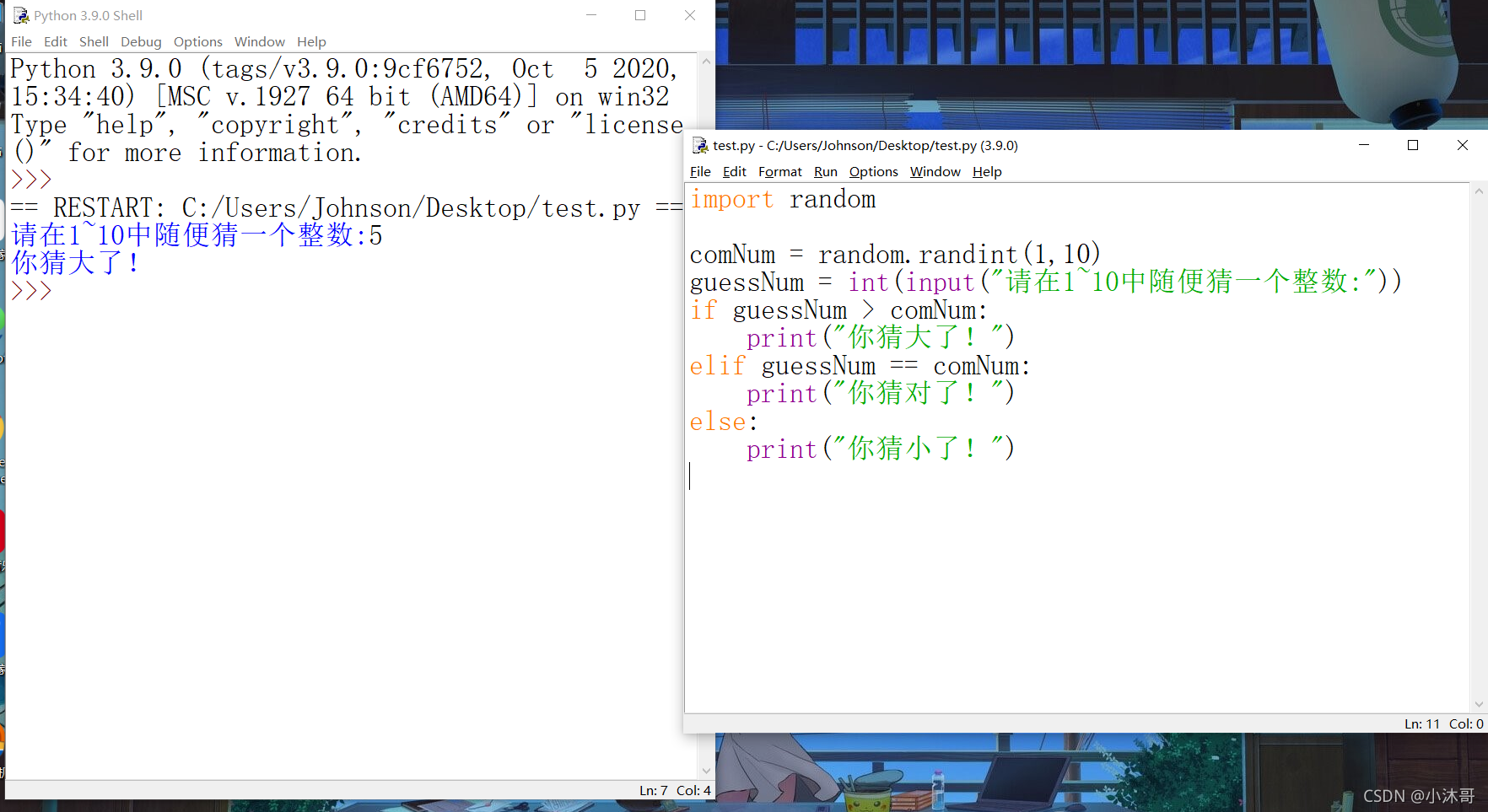Screen dimensions: 1488x812
Task: Click the Python Shell window title icon
Action: tap(21, 15)
